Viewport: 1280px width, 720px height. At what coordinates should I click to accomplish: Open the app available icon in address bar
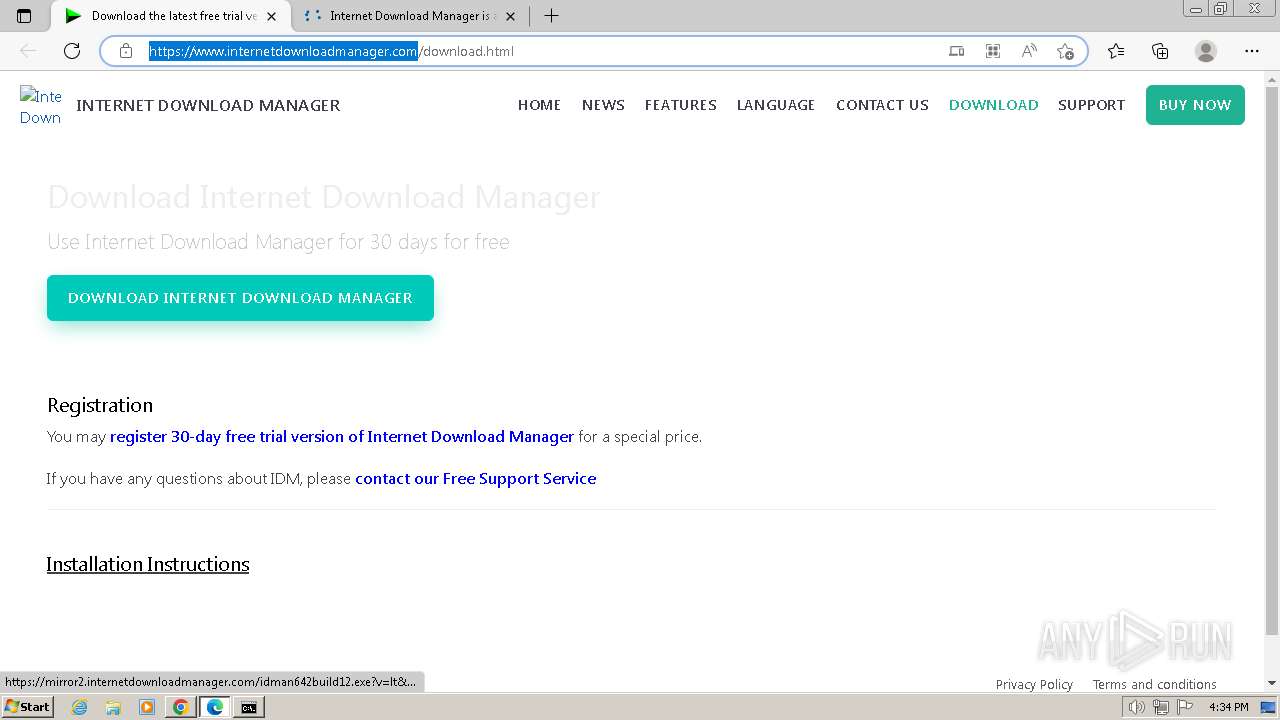pyautogui.click(x=957, y=51)
